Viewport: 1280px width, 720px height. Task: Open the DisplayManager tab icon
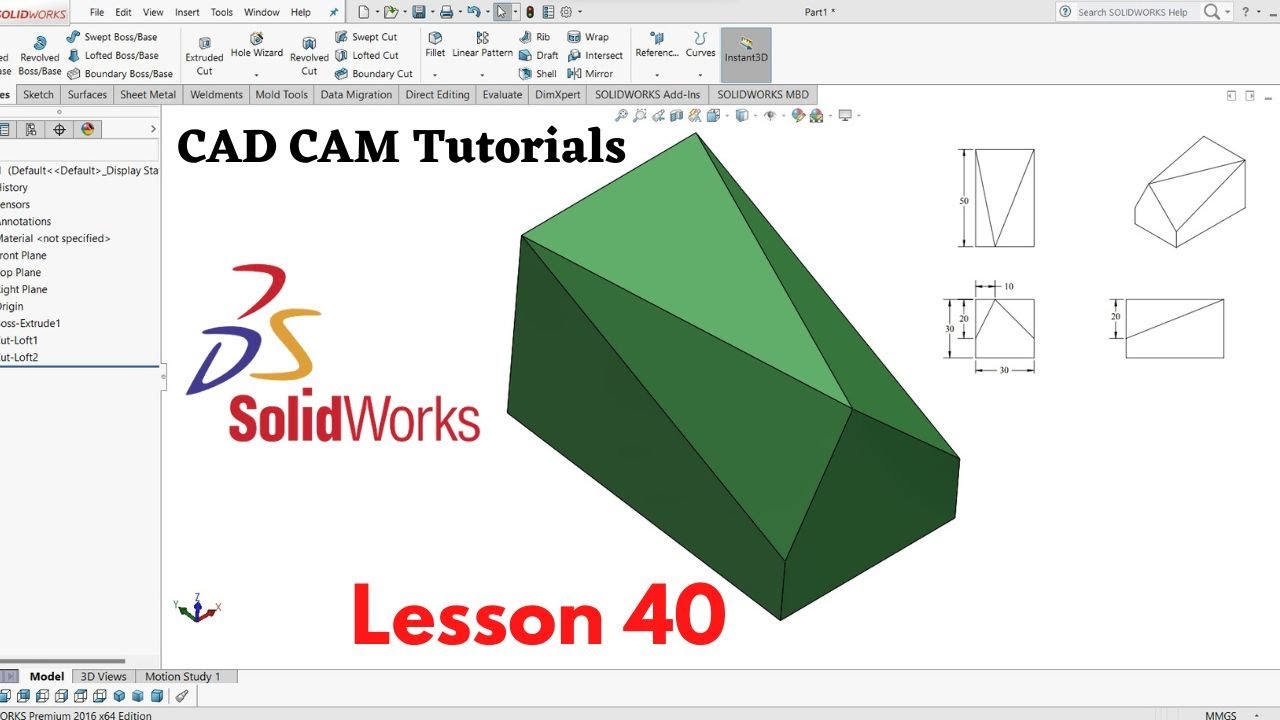pyautogui.click(x=87, y=129)
